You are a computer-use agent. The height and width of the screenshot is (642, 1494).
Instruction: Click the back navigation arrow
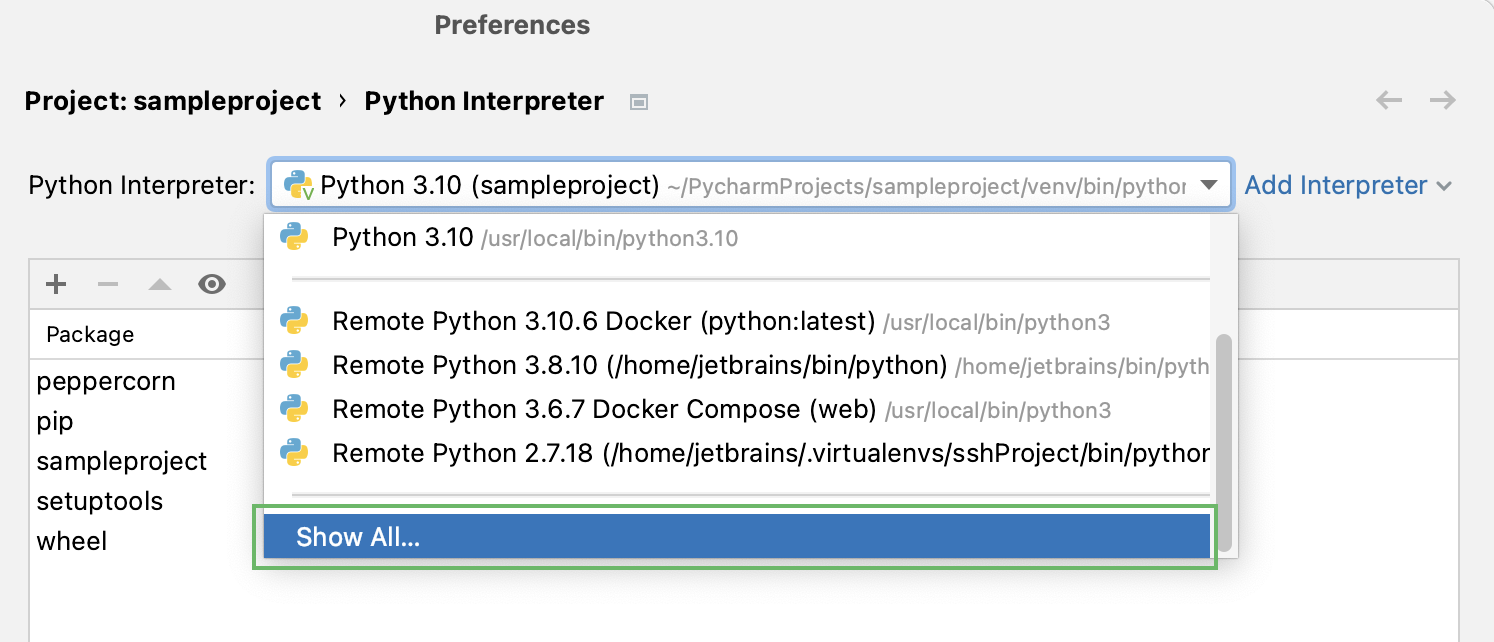pyautogui.click(x=1389, y=100)
